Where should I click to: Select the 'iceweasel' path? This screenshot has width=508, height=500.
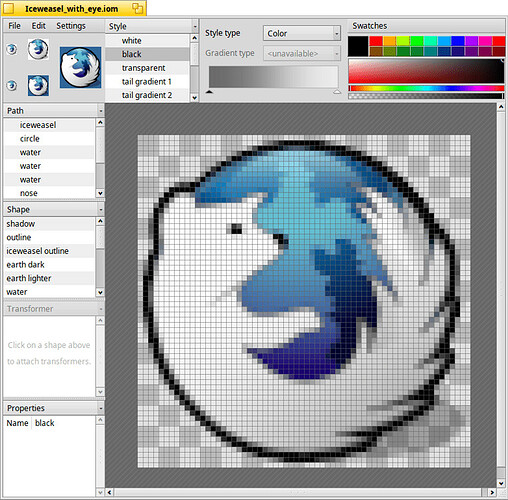click(x=49, y=125)
